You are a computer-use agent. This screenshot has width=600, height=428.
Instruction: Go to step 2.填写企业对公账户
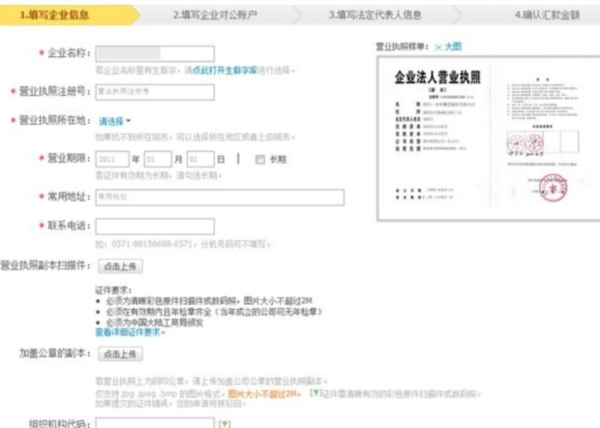(x=222, y=15)
